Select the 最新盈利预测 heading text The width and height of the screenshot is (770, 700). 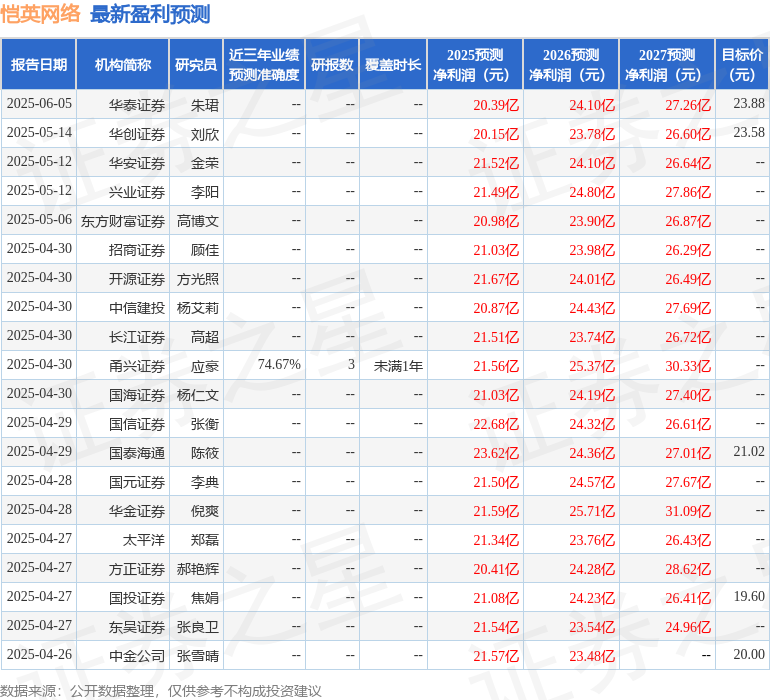pos(150,14)
